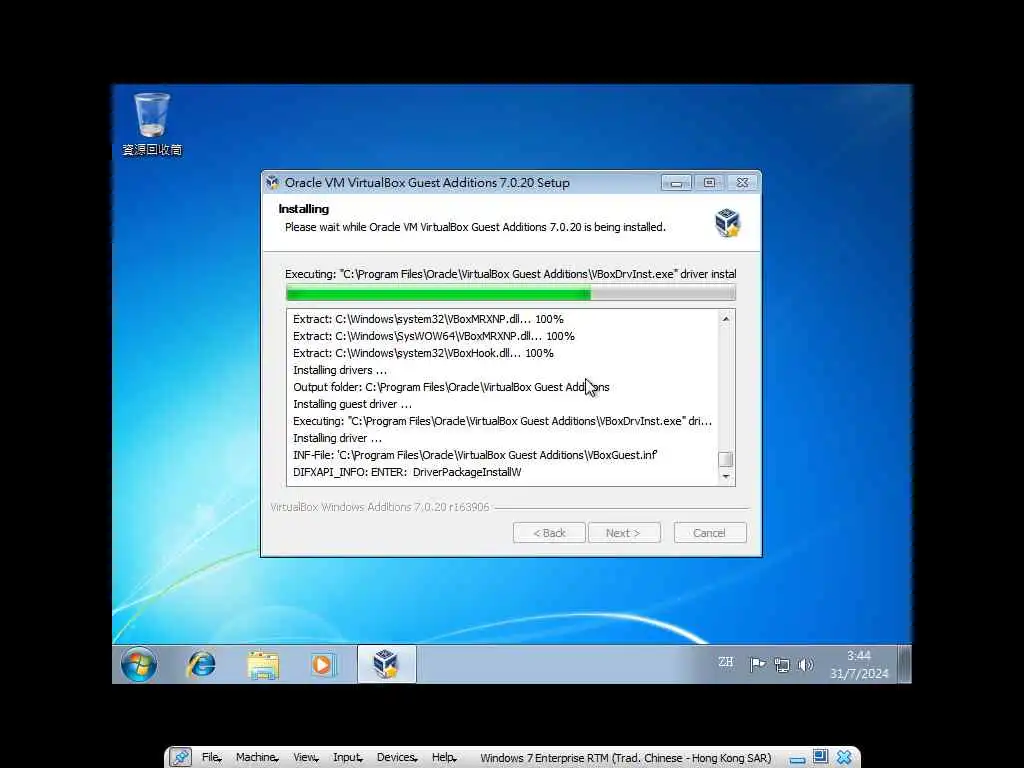
Task: Launch Internet Explorer from the taskbar
Action: (x=201, y=664)
